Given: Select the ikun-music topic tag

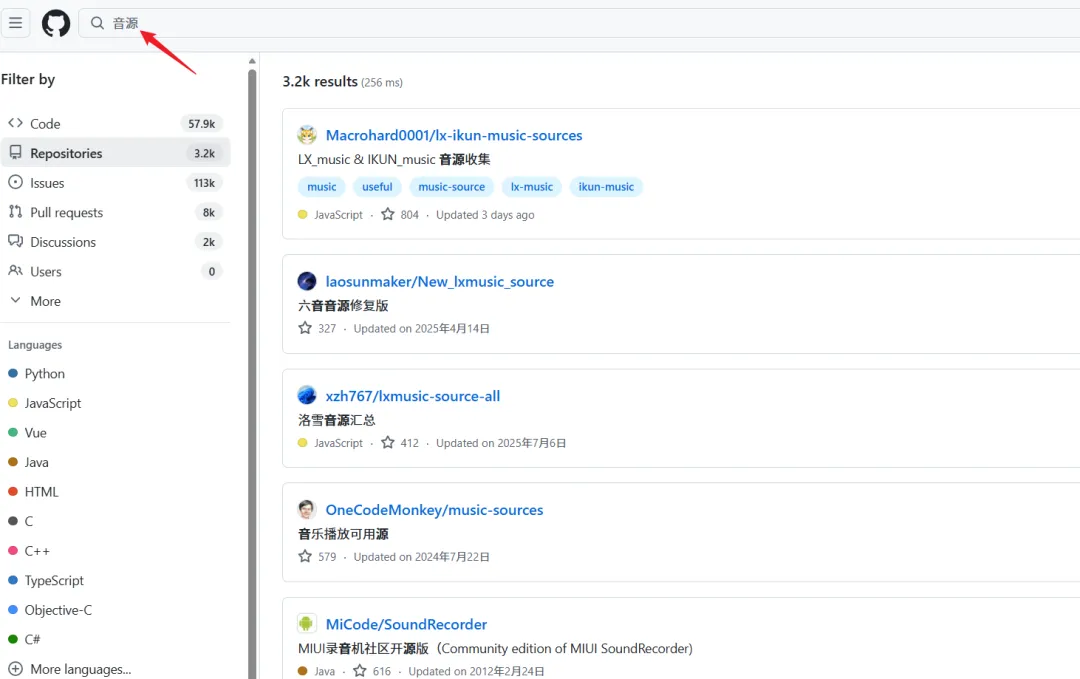Looking at the screenshot, I should click(606, 187).
